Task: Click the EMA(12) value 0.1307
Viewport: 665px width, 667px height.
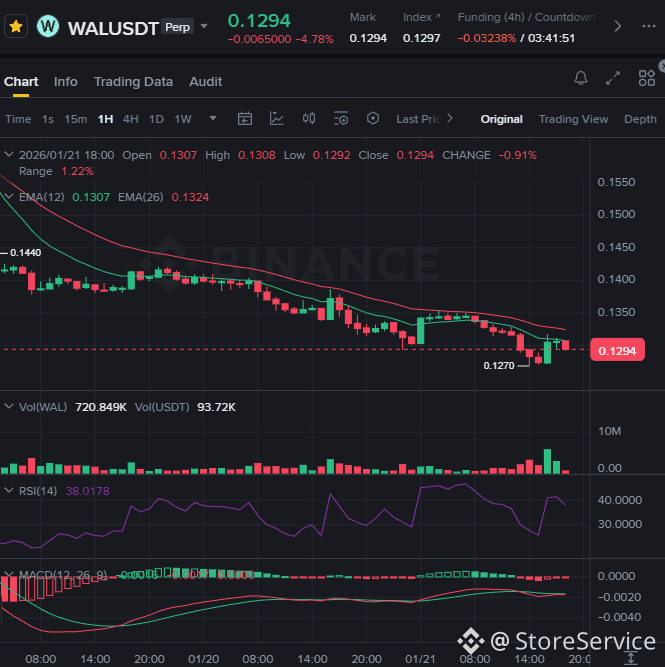Action: (91, 197)
